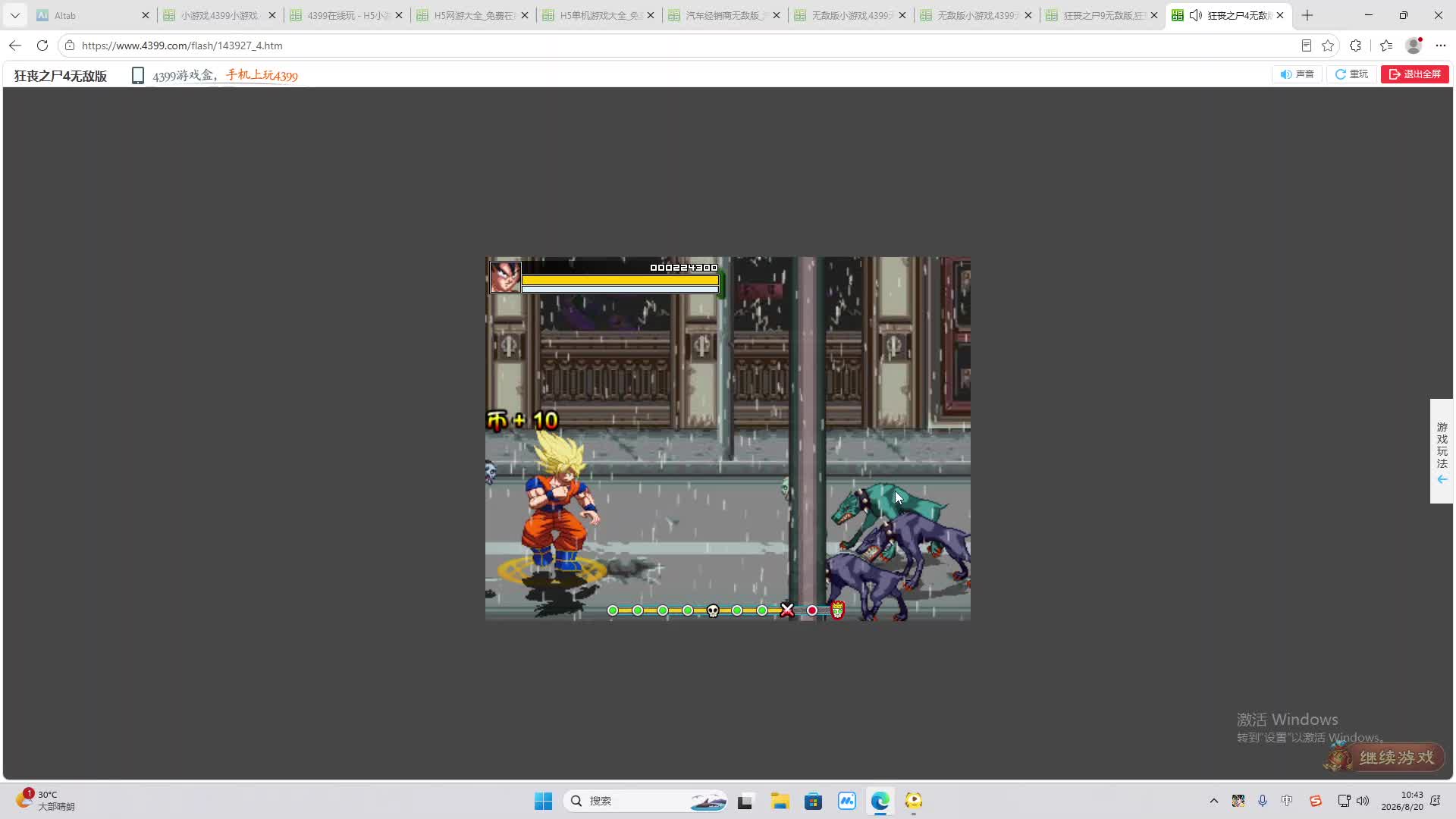Open the volume control tray icon
The height and width of the screenshot is (819, 1456).
1363,801
